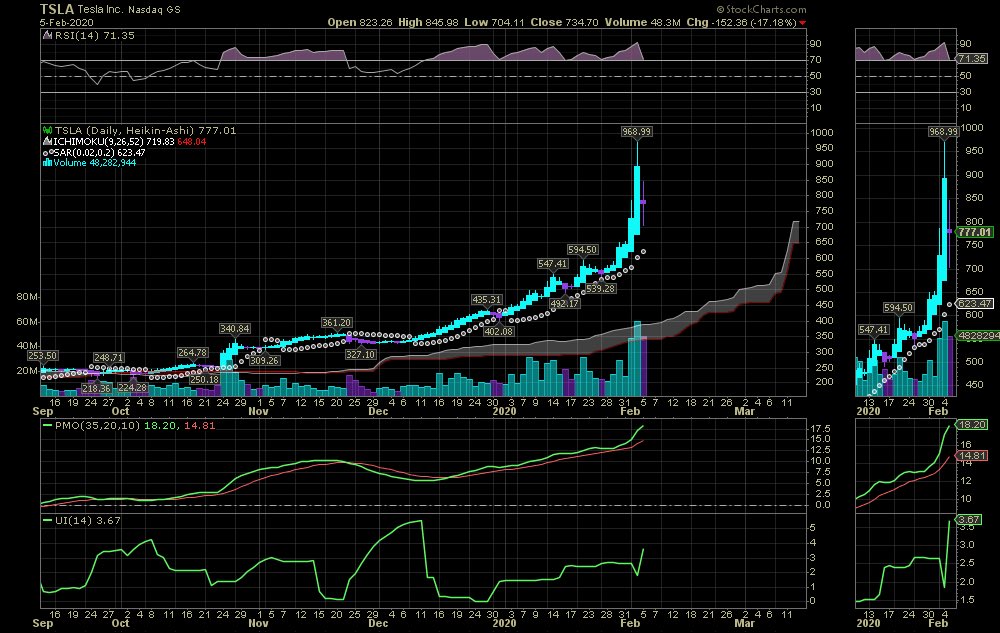The height and width of the screenshot is (633, 1000).
Task: Click the green 18.20 PMO tag in zoom panel
Action: 972,425
